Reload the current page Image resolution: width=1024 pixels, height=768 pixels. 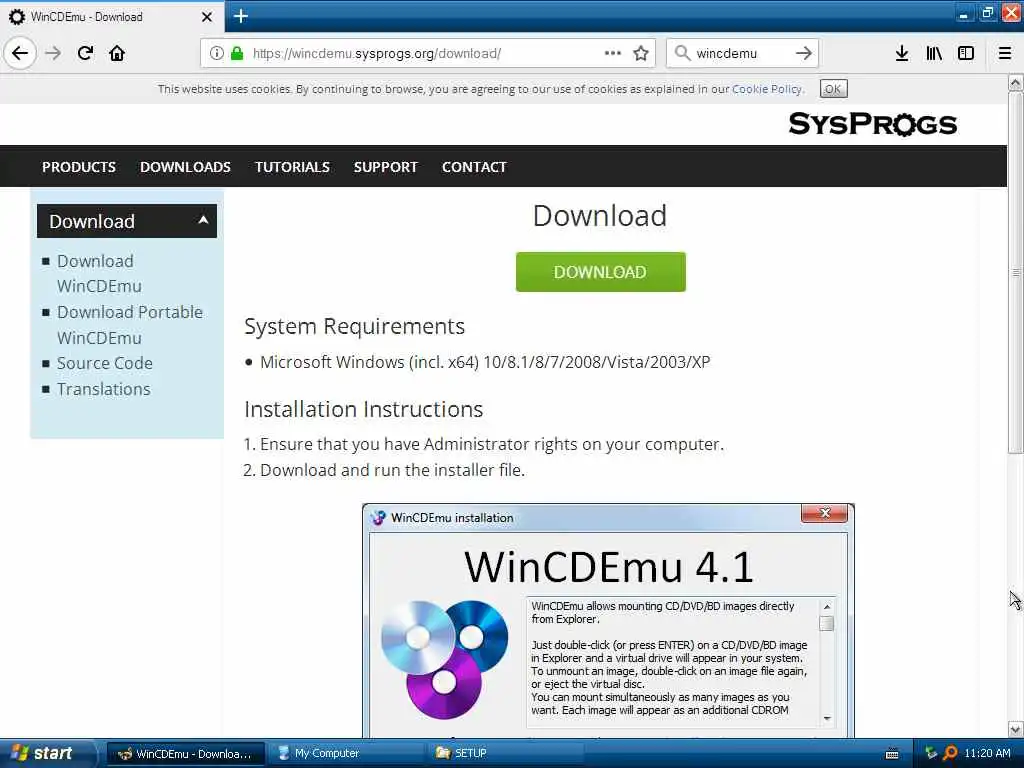85,53
